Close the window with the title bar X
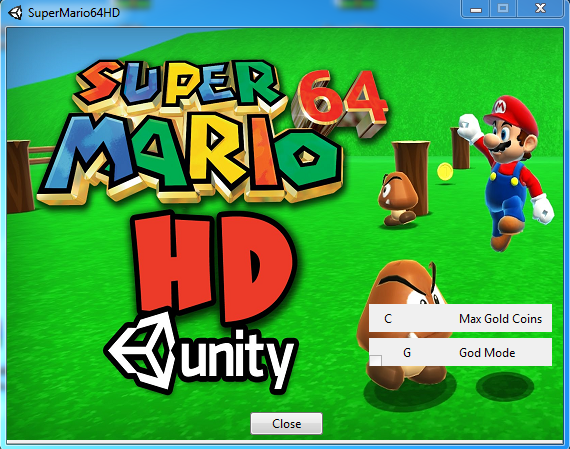The image size is (570, 449). [x=541, y=8]
